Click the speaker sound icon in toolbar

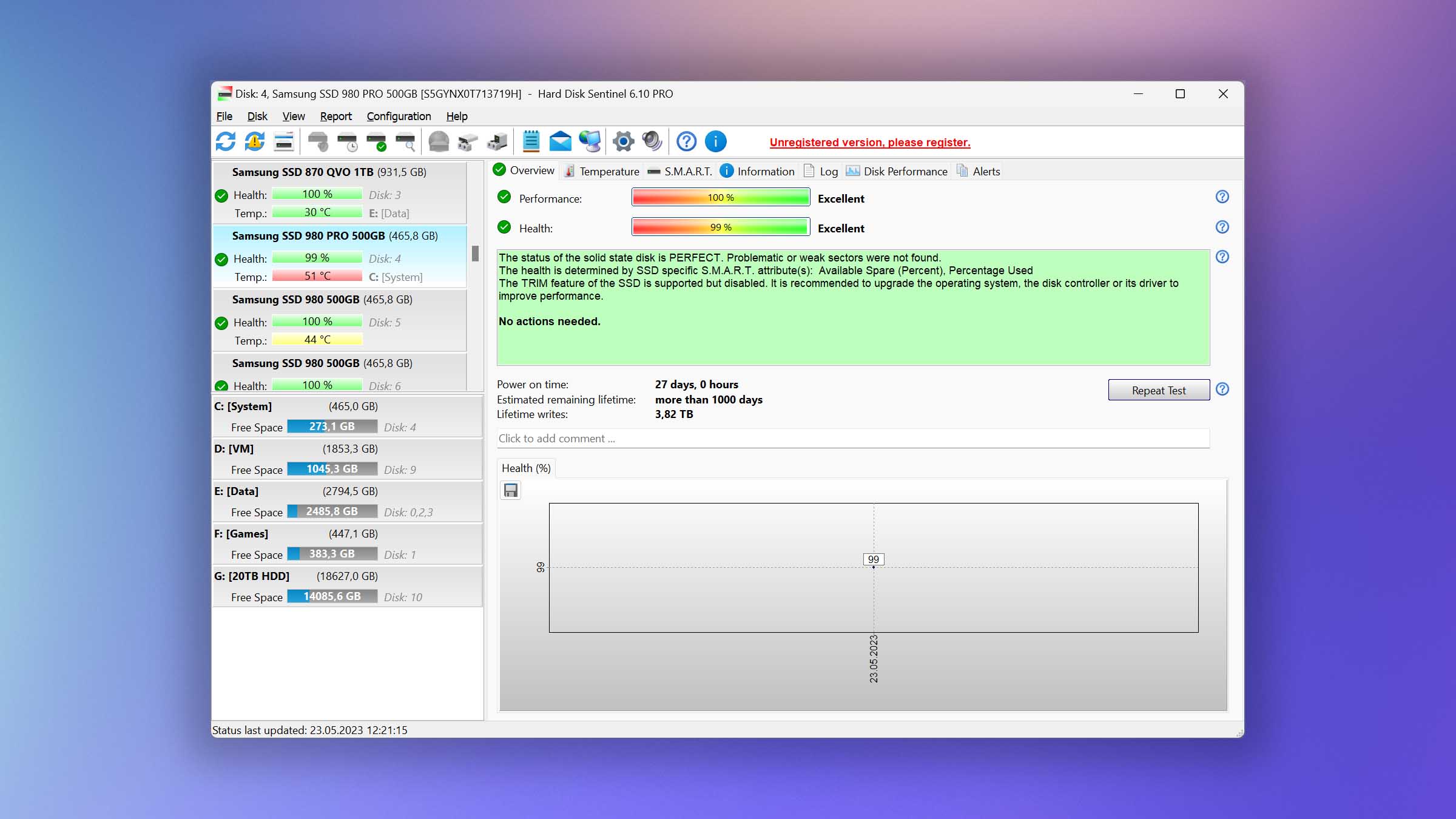[652, 142]
